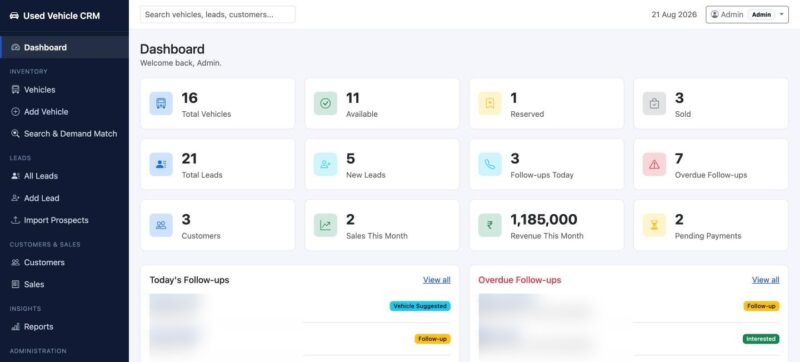
Task: Click the Reports bar chart icon
Action: tap(15, 327)
